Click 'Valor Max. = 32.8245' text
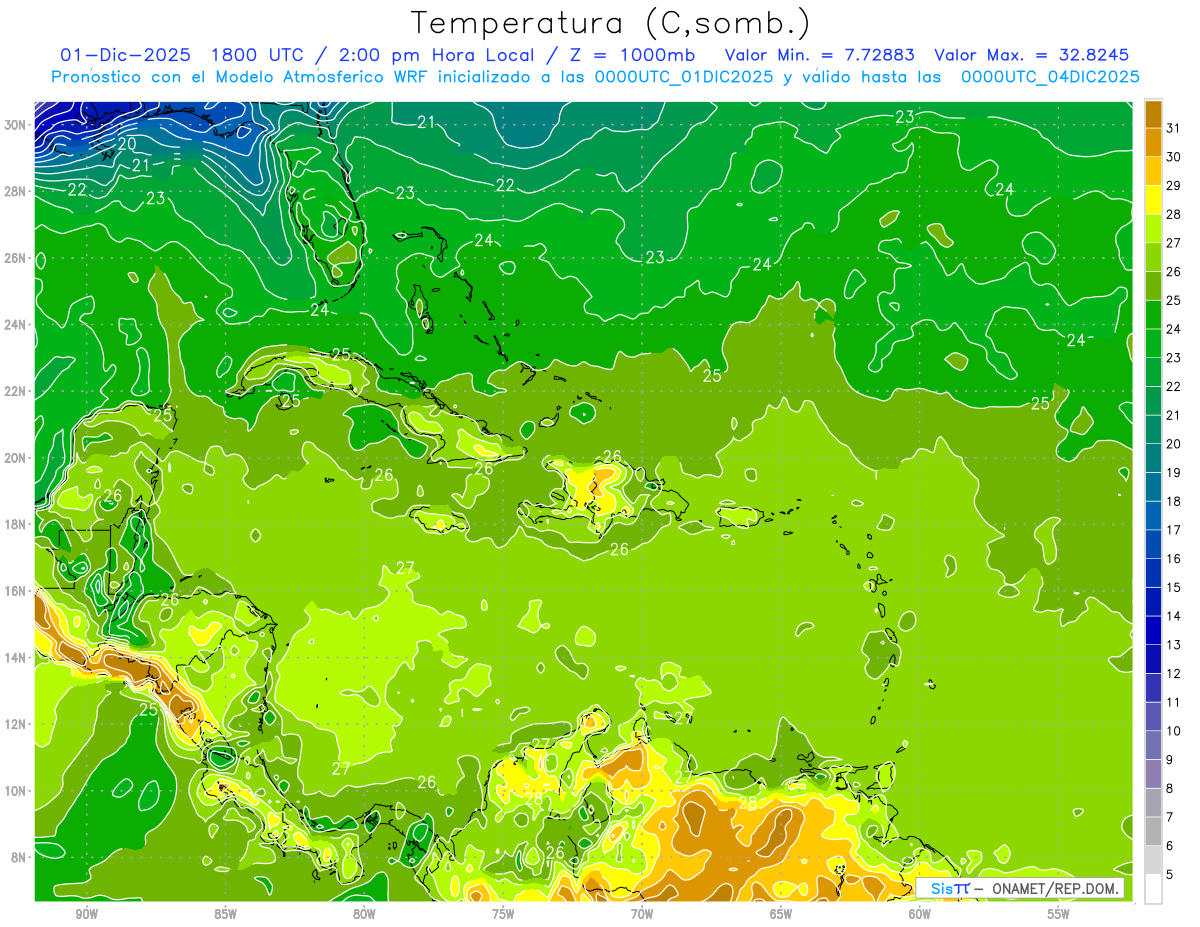This screenshot has width=1200, height=927. (1034, 55)
